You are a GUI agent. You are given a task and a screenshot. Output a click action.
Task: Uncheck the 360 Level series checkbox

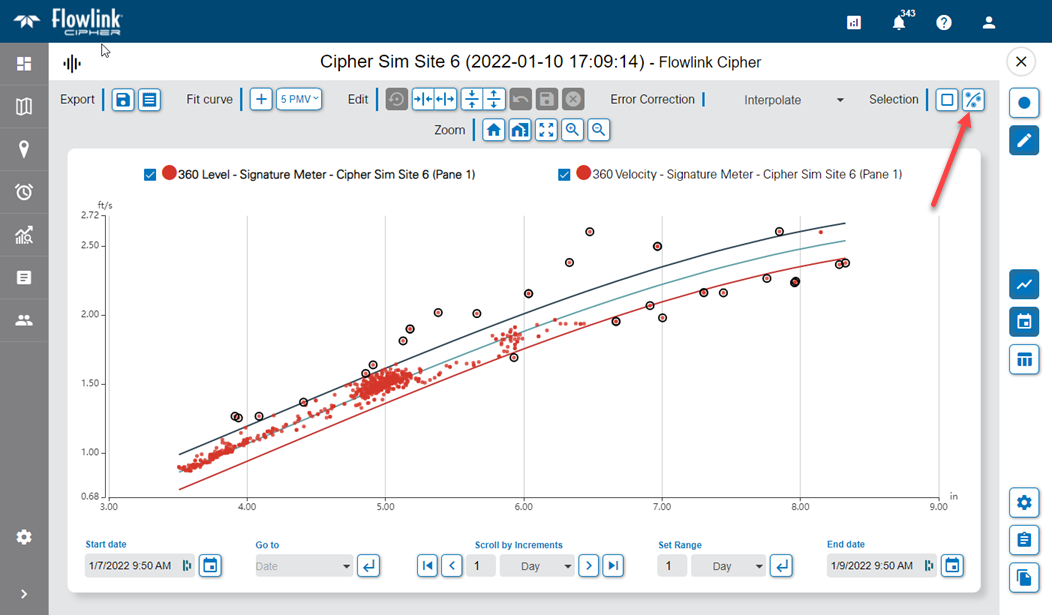point(150,175)
